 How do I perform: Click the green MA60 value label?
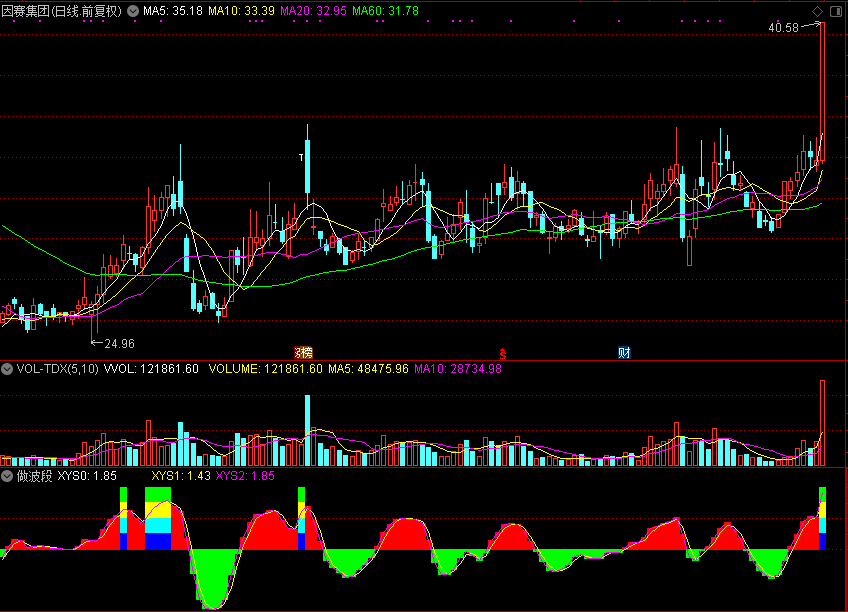pyautogui.click(x=385, y=11)
